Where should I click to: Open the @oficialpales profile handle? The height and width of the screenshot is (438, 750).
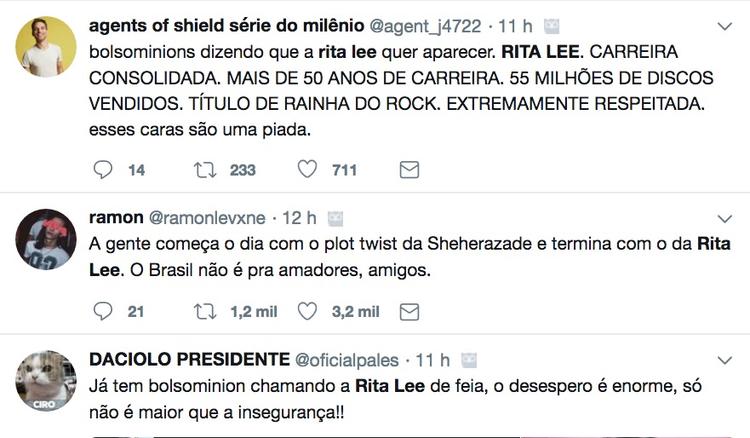(x=346, y=360)
